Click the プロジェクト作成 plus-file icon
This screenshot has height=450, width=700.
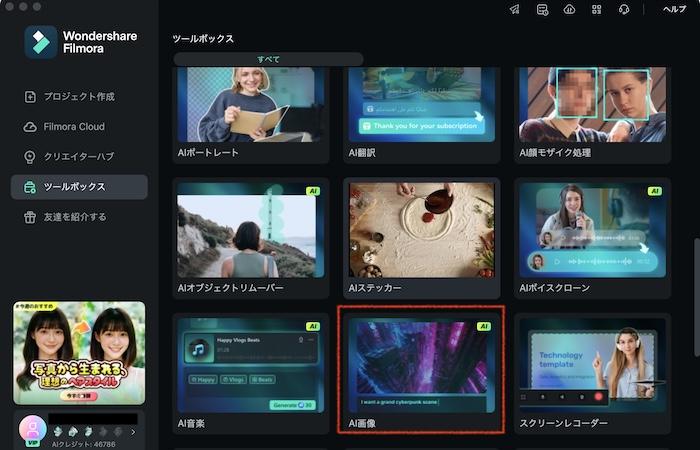(30, 96)
